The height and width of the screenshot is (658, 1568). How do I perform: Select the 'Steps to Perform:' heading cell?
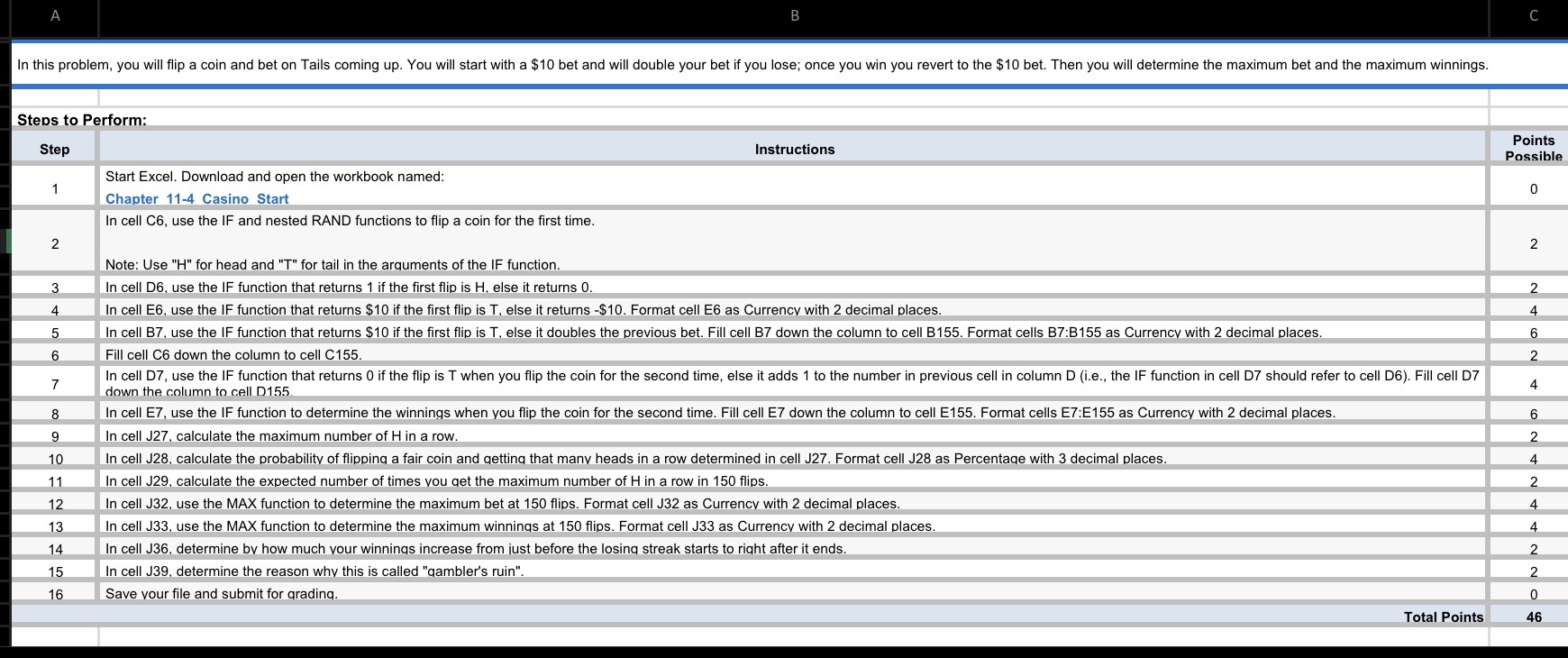tap(82, 119)
